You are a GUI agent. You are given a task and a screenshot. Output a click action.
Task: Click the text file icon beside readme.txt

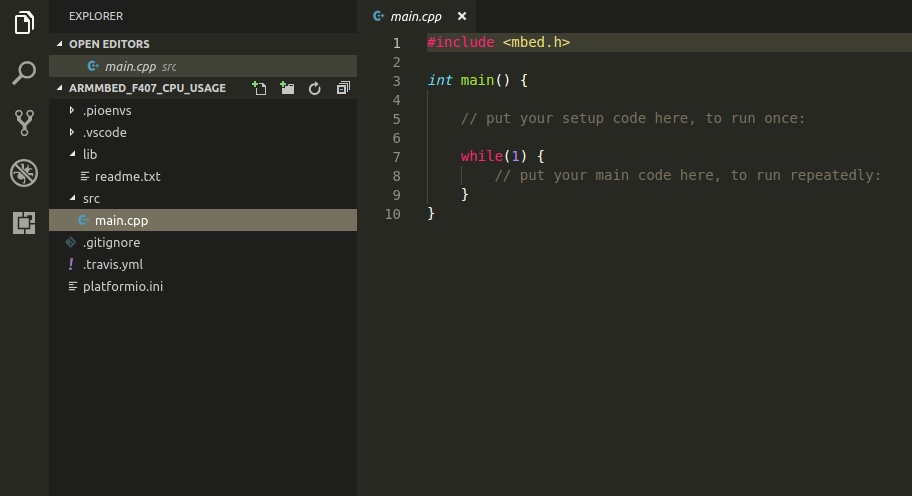pos(85,176)
